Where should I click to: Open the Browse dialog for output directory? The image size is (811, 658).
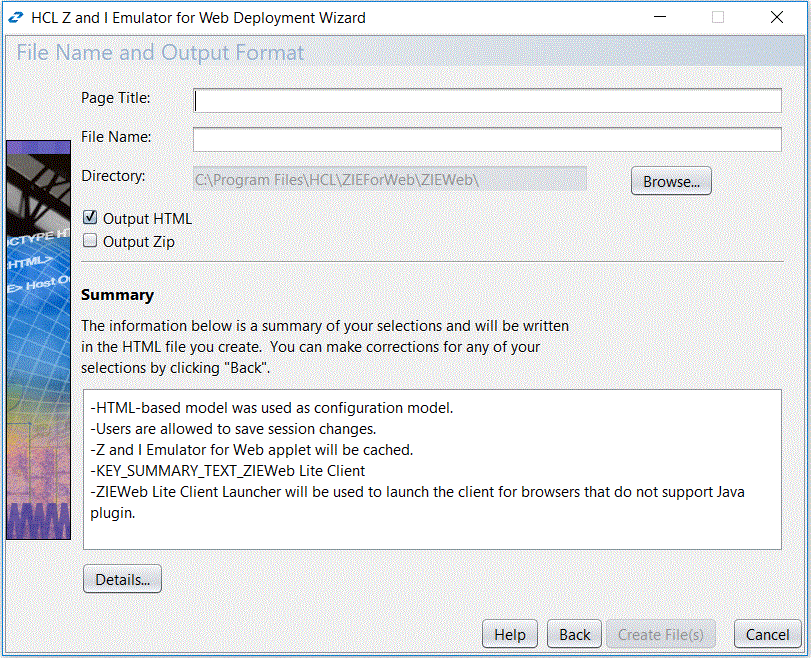point(670,180)
